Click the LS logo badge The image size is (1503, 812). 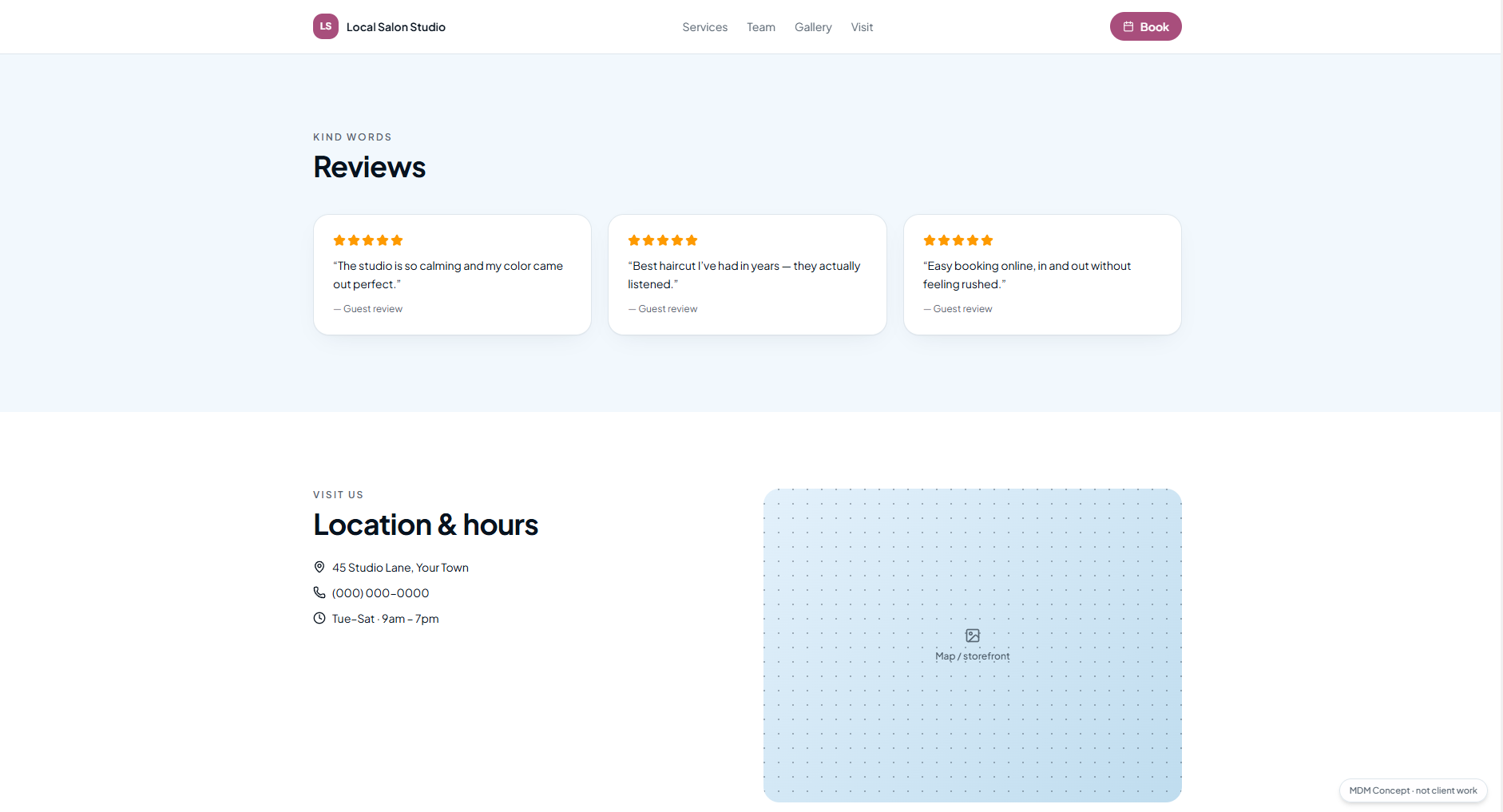[x=326, y=26]
